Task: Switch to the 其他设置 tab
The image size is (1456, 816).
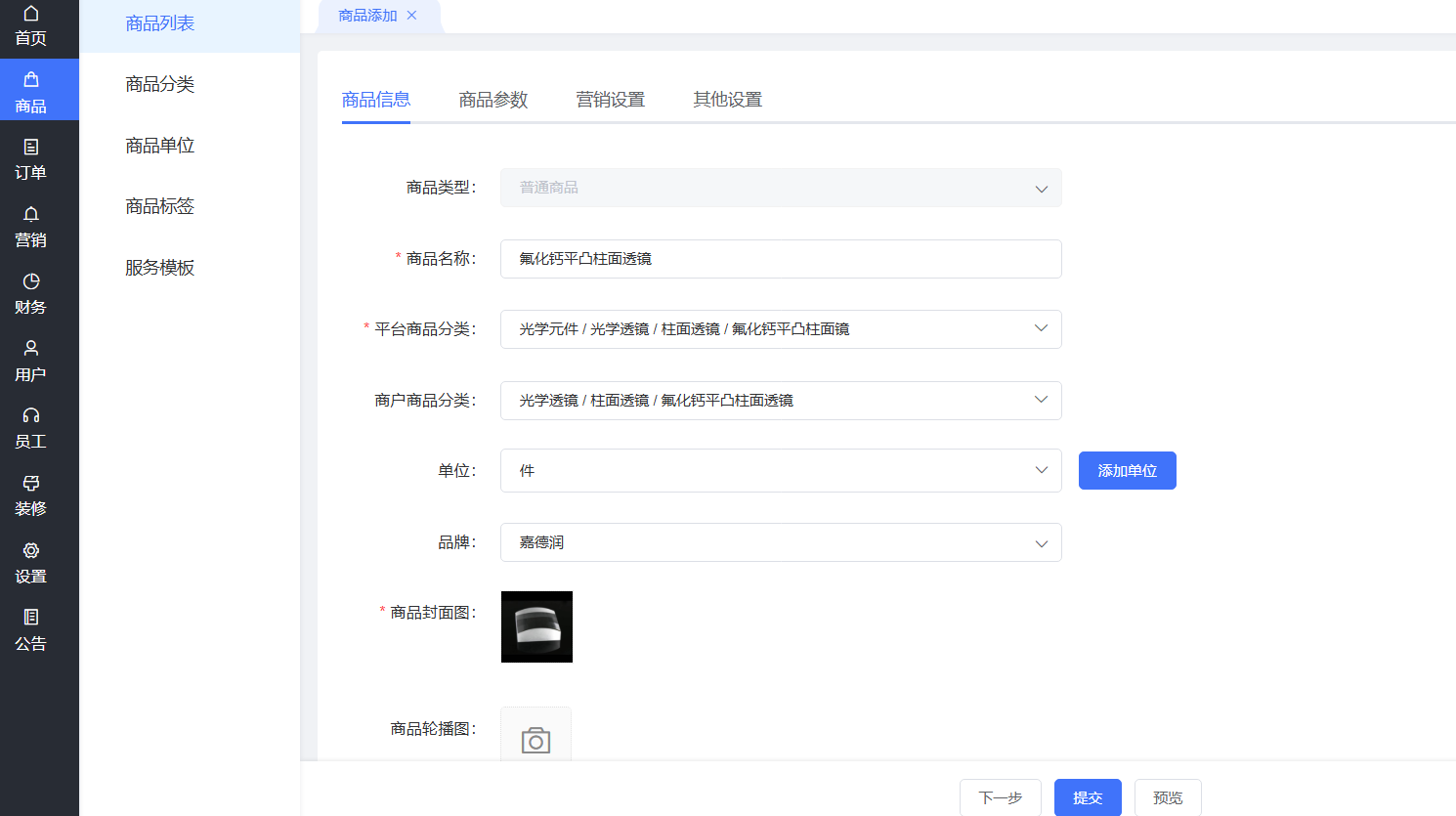Action: 728,100
